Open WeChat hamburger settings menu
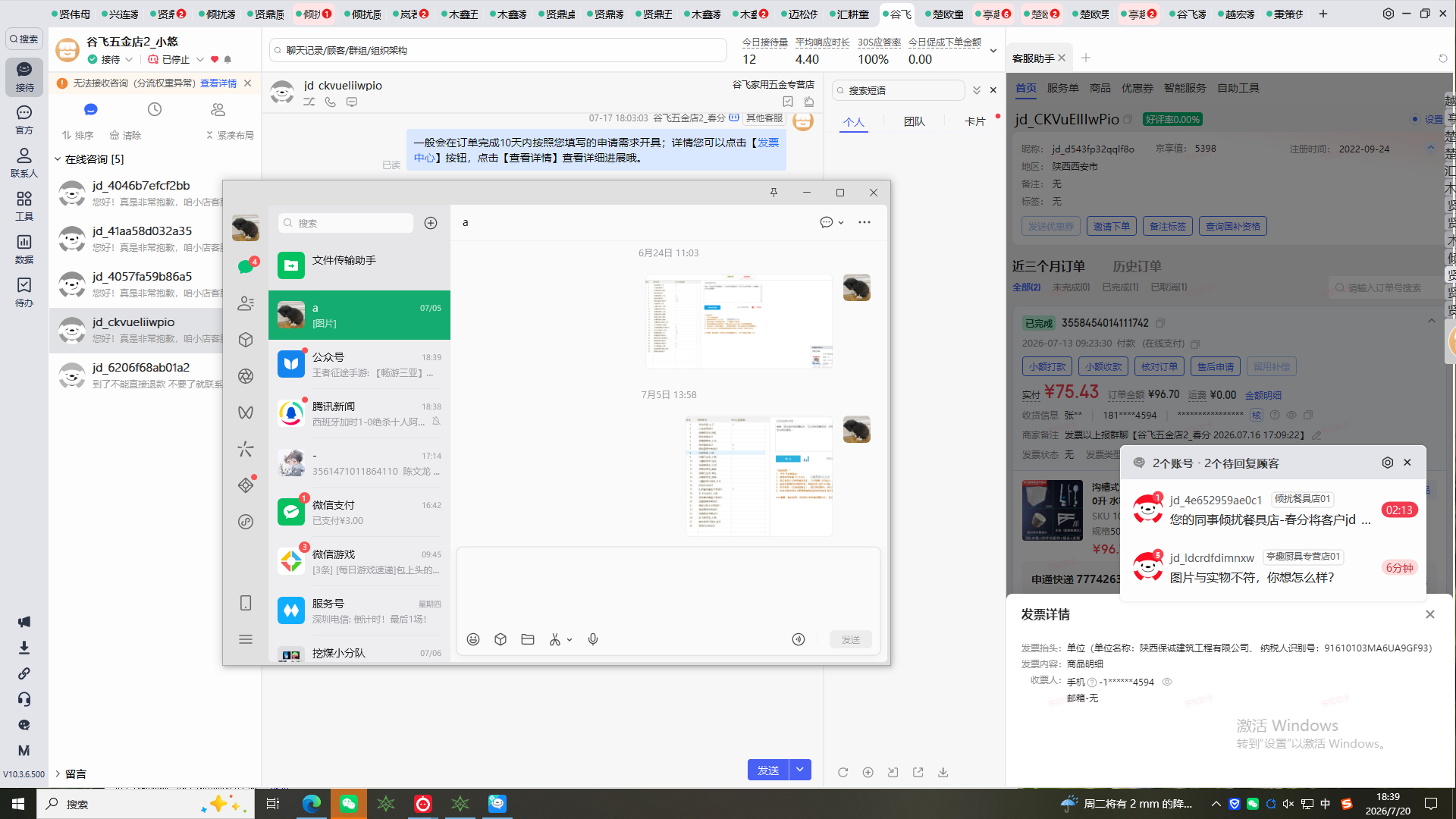 pos(246,639)
